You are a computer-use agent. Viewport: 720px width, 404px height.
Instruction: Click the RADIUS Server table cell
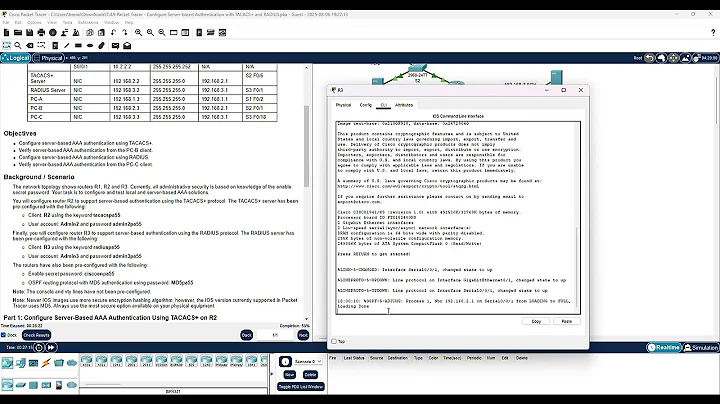(x=48, y=90)
